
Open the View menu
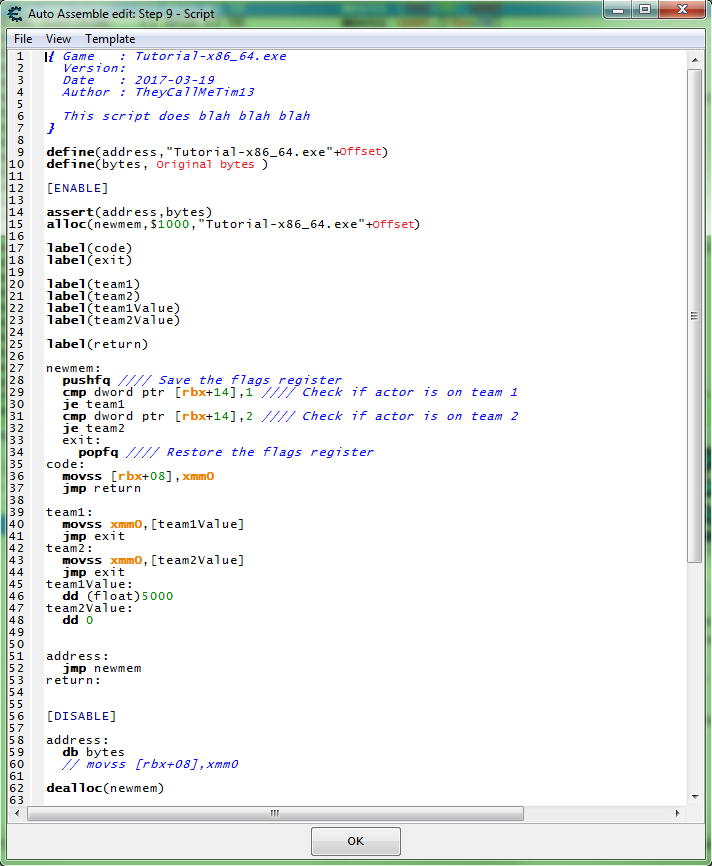(x=58, y=39)
